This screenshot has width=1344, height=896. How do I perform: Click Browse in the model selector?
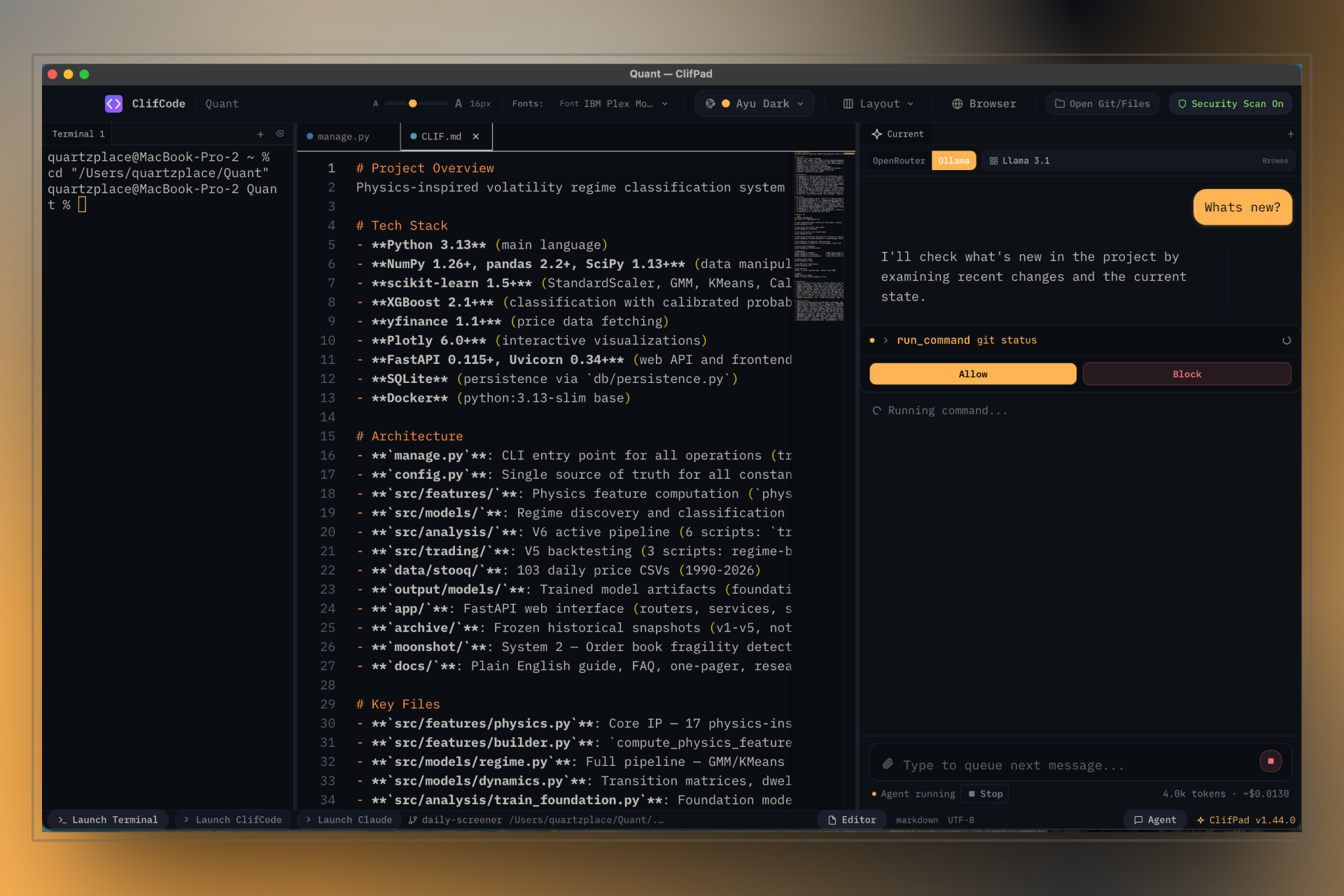(x=1275, y=161)
